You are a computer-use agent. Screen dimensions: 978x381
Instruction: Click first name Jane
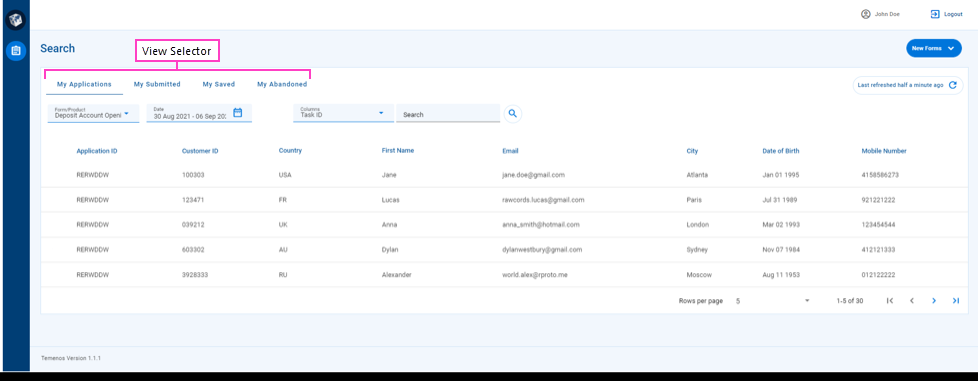pos(389,175)
